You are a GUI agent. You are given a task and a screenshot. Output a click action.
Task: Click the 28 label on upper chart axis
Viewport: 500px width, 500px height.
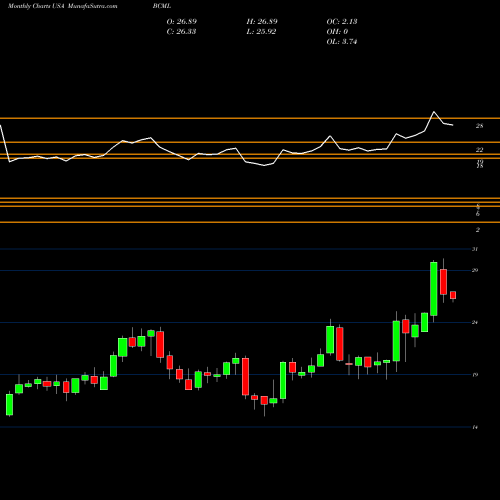[479, 126]
